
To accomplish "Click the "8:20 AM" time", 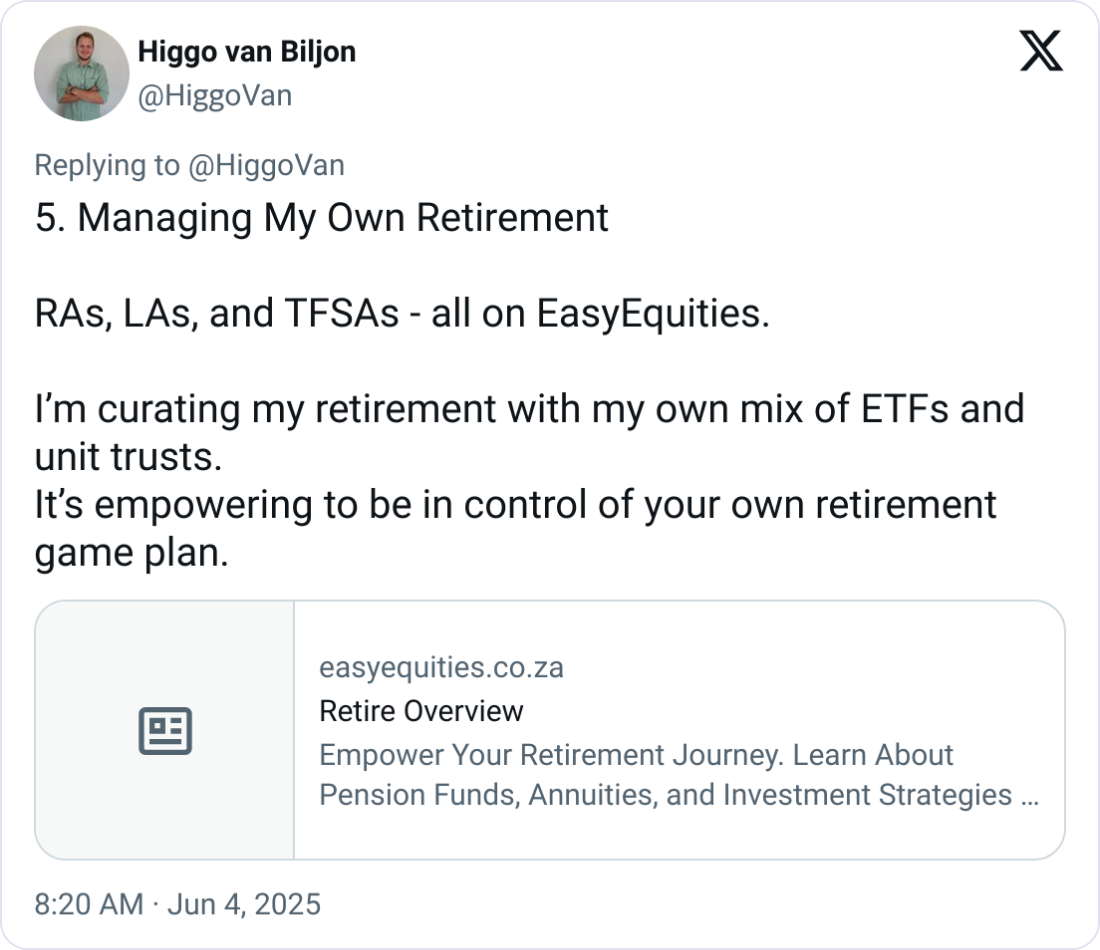I will [89, 905].
